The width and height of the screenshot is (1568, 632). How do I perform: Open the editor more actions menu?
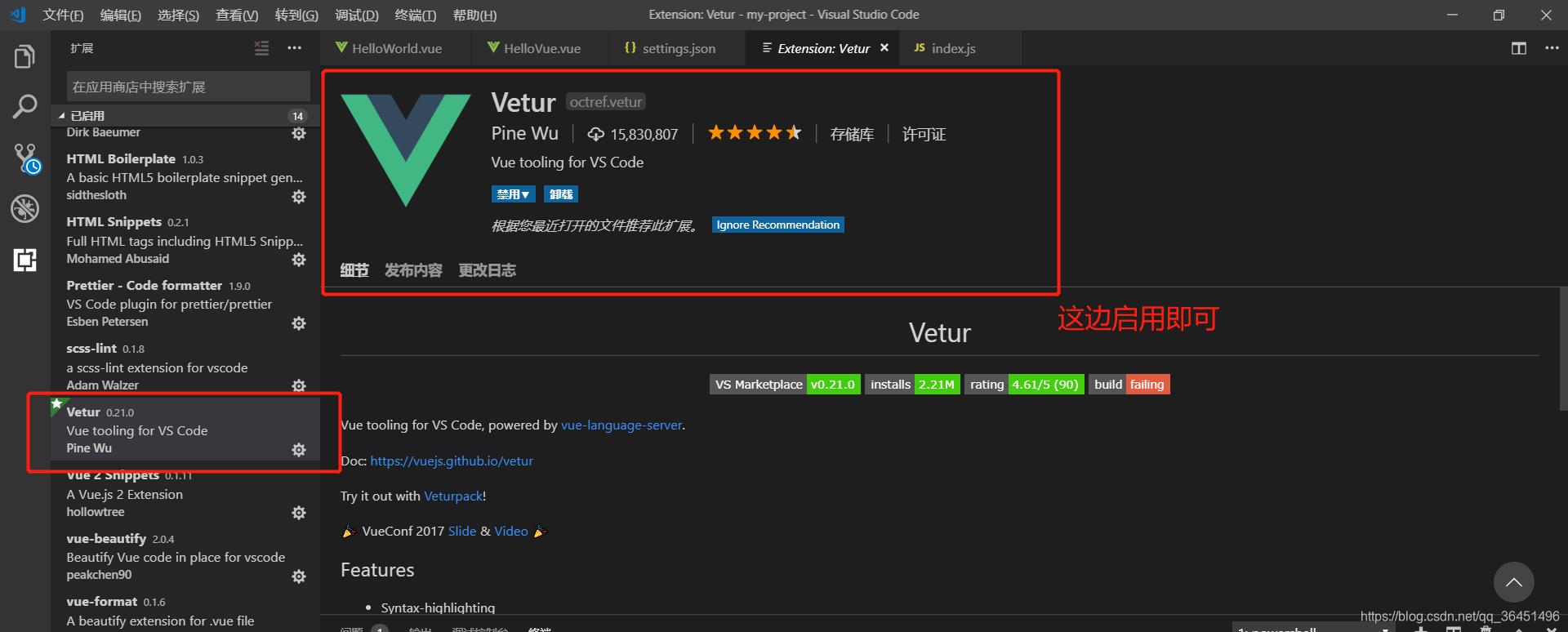coord(1552,48)
